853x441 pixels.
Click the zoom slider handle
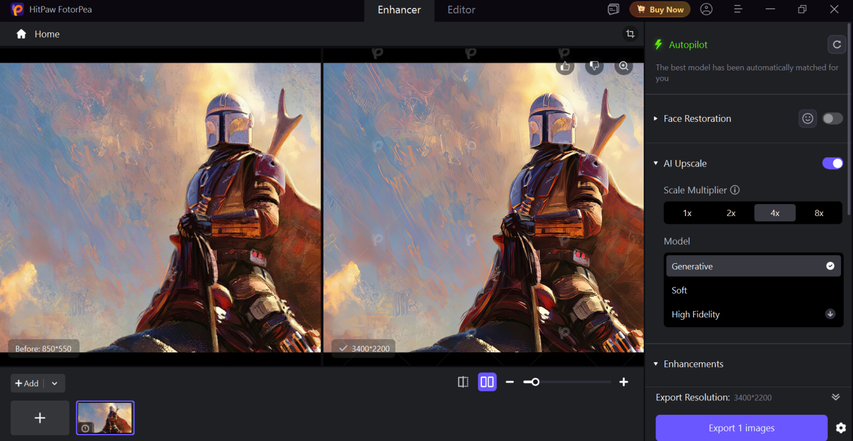[x=535, y=382]
